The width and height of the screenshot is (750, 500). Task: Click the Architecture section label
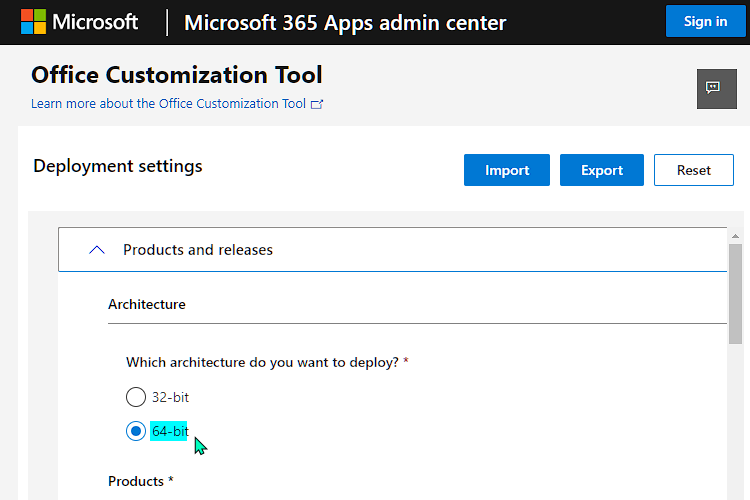(x=147, y=304)
